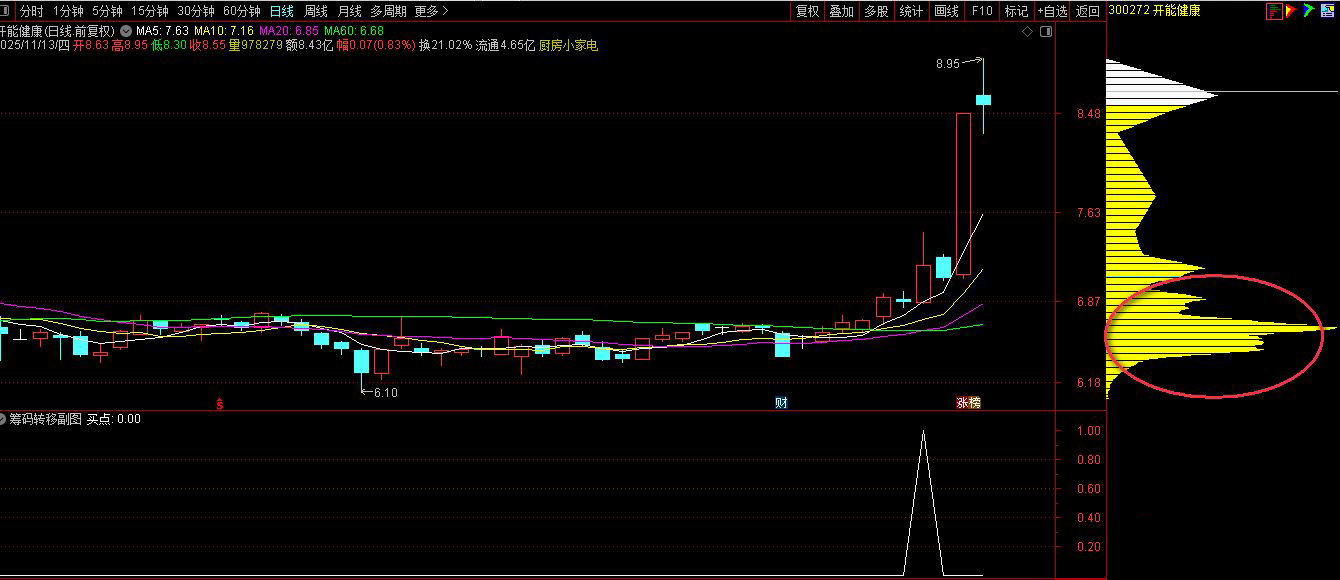Switch to the 15分钟 period tab

tap(150, 11)
